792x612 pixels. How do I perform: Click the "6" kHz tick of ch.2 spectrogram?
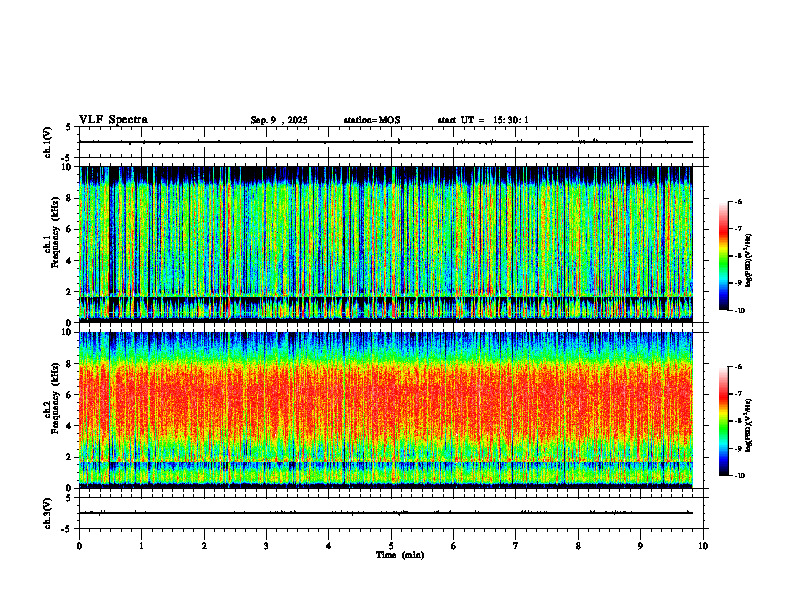pos(70,394)
